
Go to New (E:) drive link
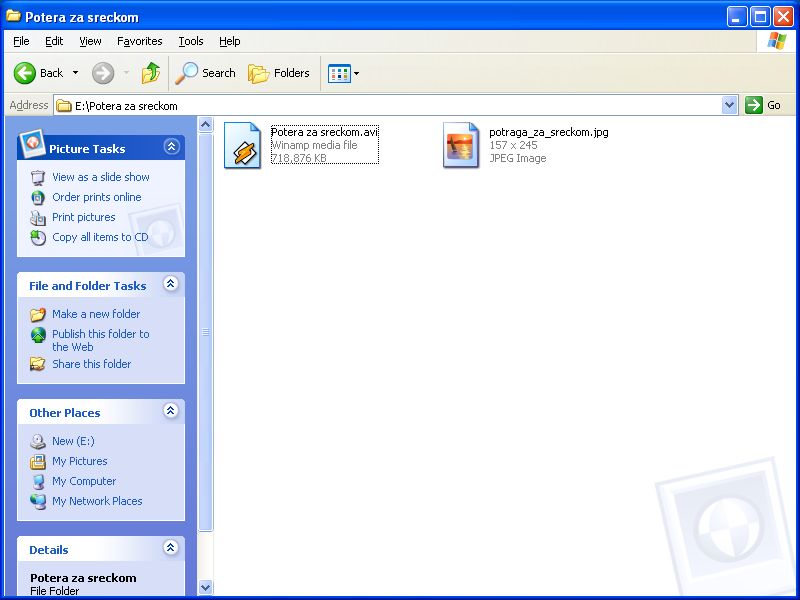(73, 441)
